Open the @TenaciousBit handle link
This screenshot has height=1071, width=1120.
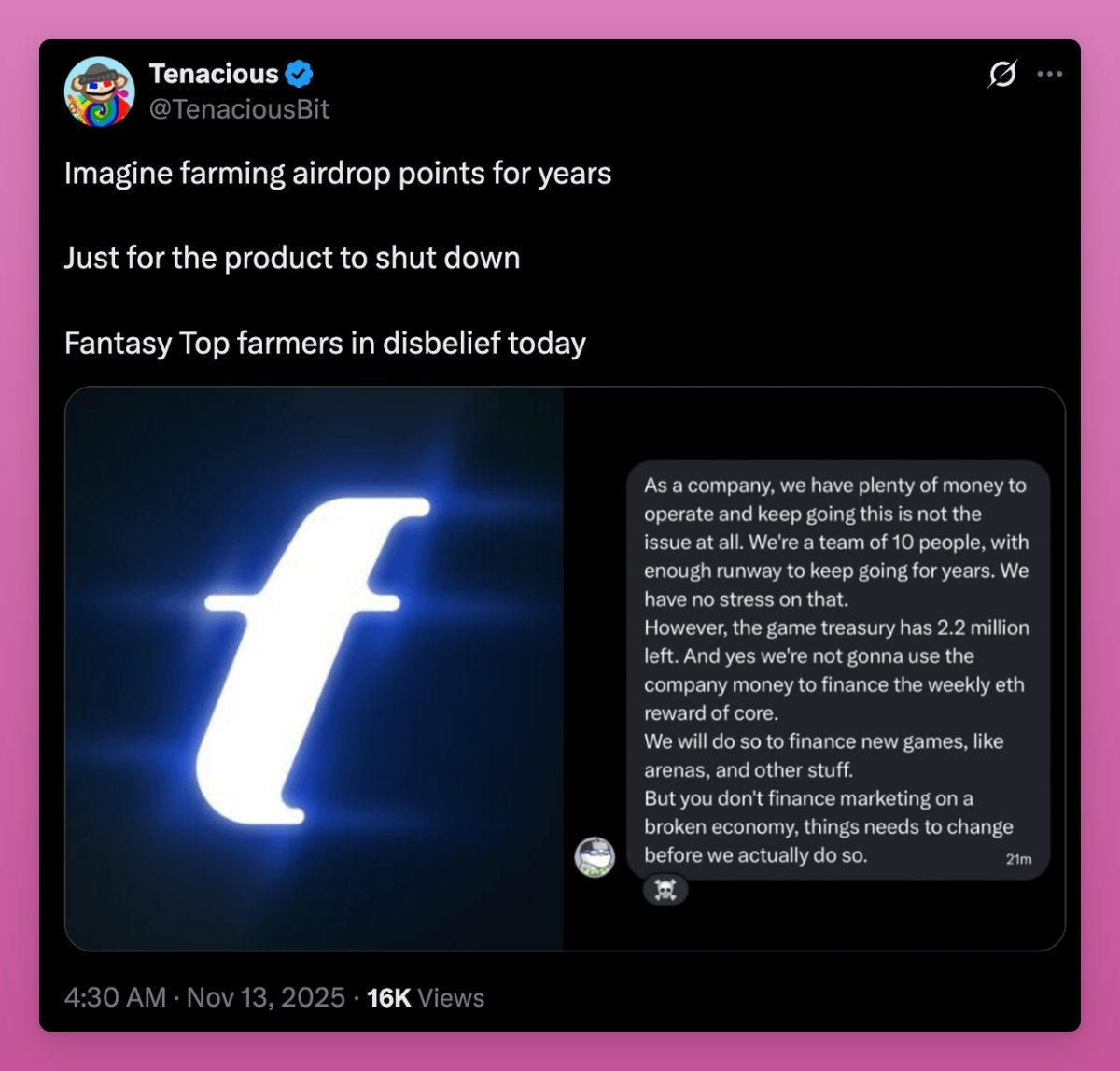click(240, 109)
